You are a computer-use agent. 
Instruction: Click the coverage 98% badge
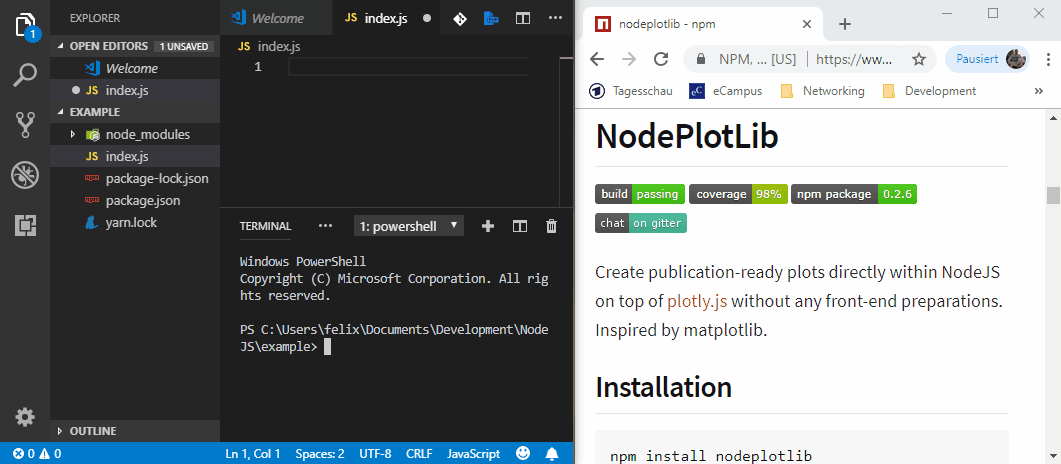point(738,194)
